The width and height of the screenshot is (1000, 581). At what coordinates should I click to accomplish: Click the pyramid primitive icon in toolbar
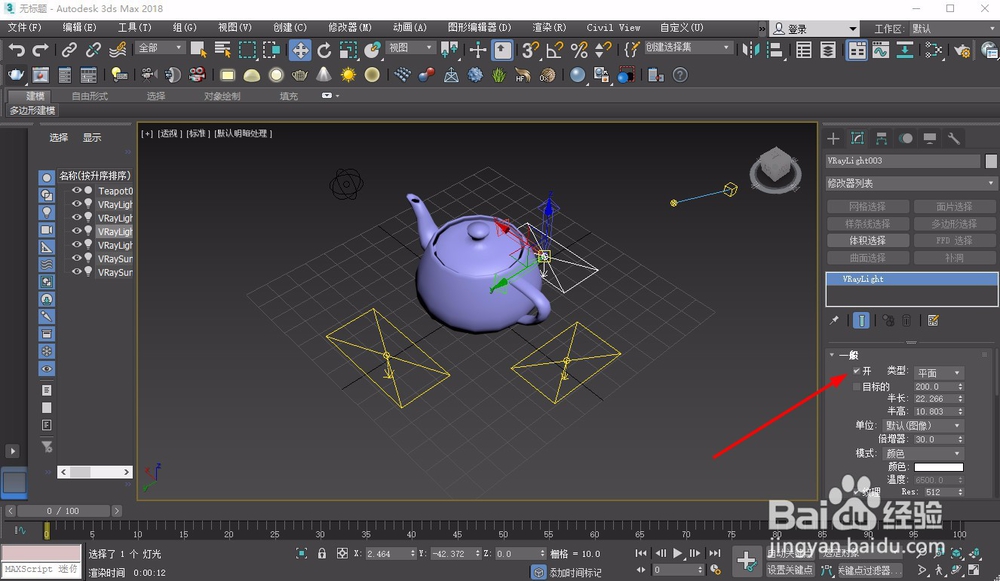click(324, 75)
